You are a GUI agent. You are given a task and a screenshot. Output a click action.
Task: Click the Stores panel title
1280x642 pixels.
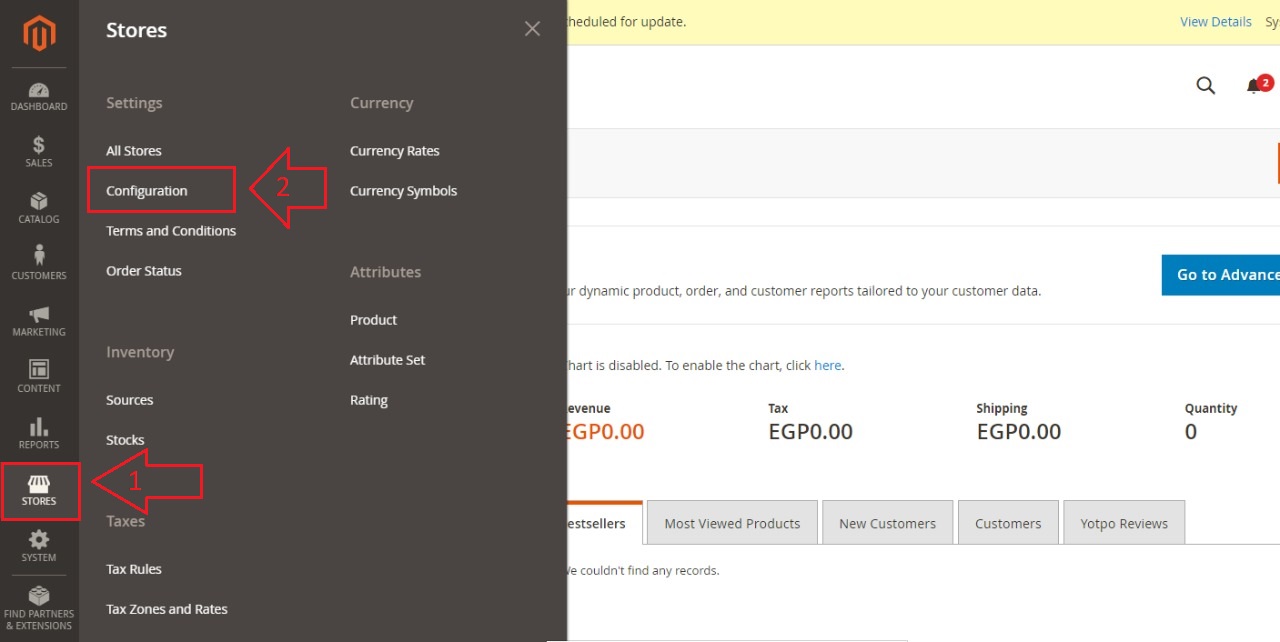tap(137, 30)
